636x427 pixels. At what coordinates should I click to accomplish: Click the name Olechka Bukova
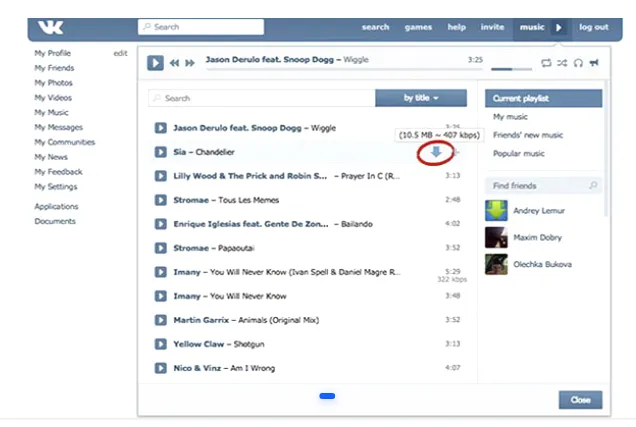(x=543, y=264)
